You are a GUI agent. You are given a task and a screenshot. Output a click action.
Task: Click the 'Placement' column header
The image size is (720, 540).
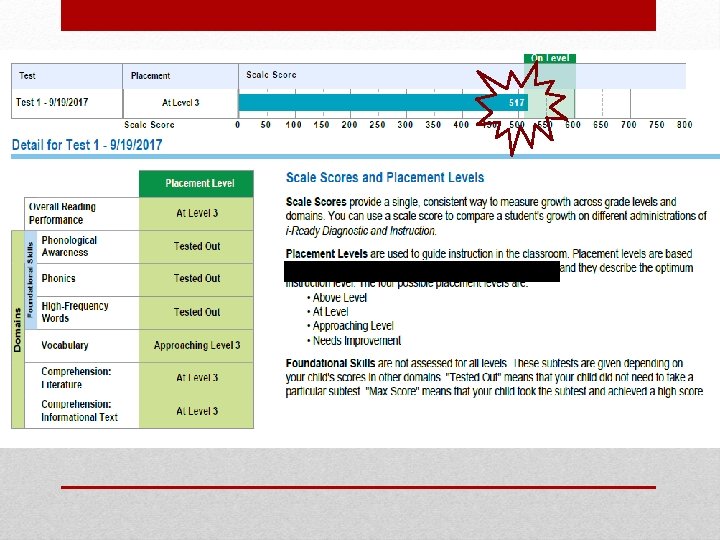coord(180,76)
